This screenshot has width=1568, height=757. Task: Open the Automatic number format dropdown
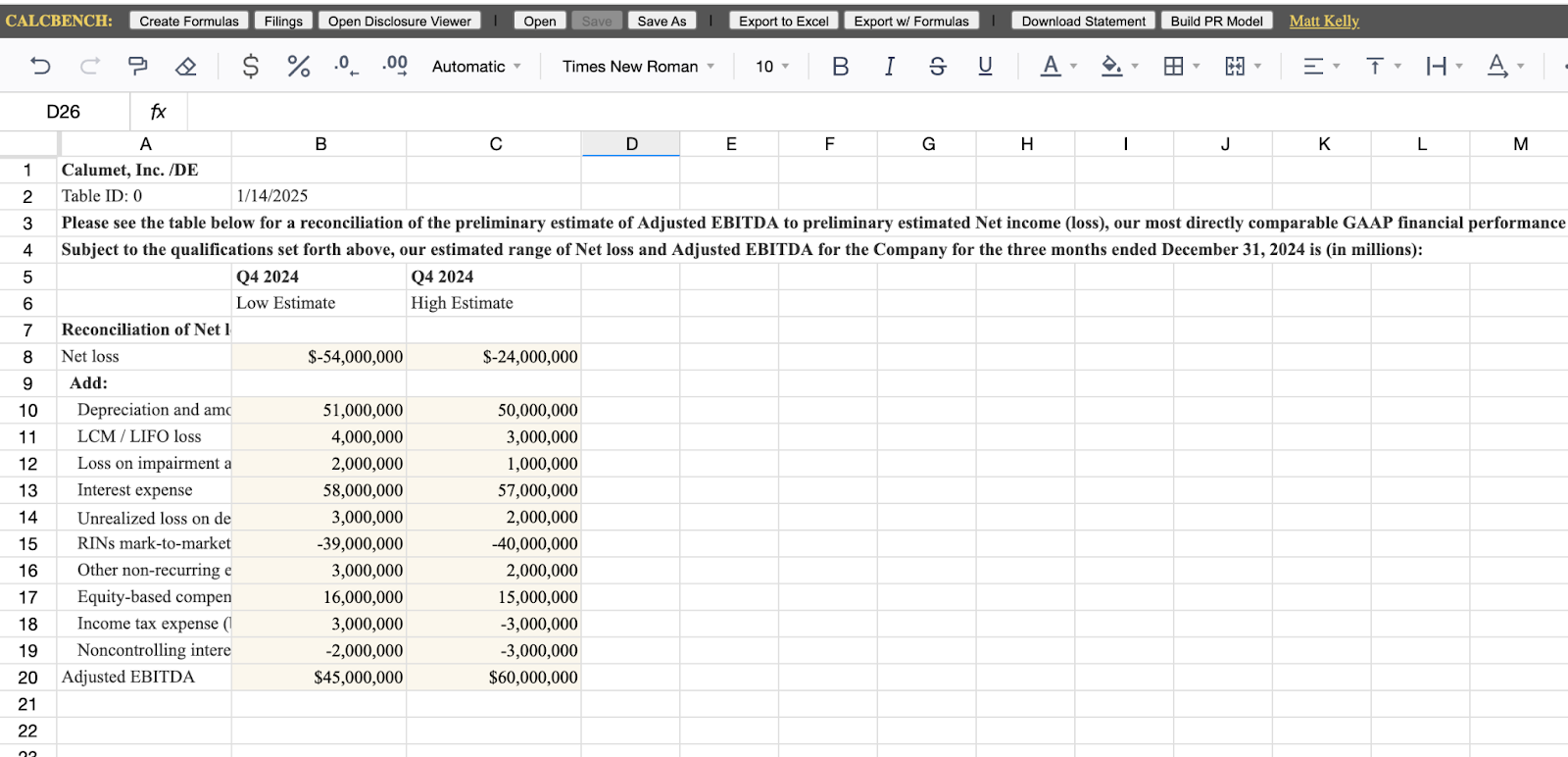tap(476, 66)
